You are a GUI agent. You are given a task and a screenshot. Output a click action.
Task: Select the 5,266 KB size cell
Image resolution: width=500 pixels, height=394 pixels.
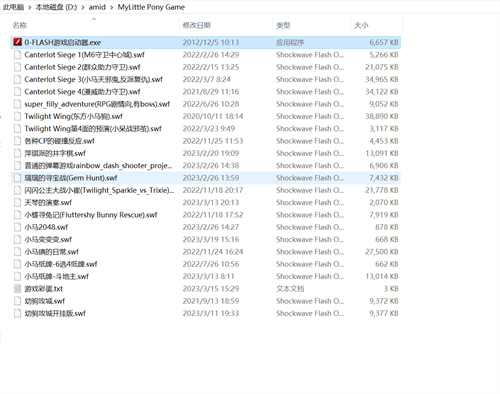coord(384,55)
